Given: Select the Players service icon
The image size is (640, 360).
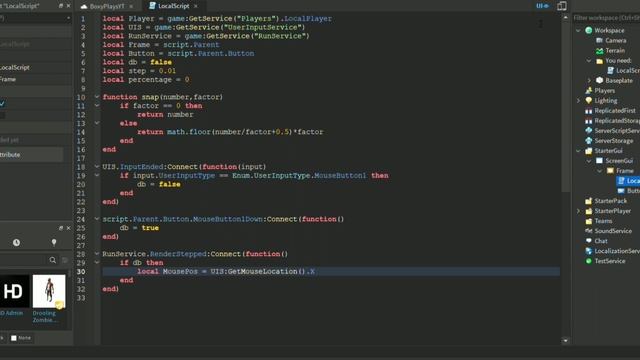Looking at the screenshot, I should pyautogui.click(x=589, y=91).
